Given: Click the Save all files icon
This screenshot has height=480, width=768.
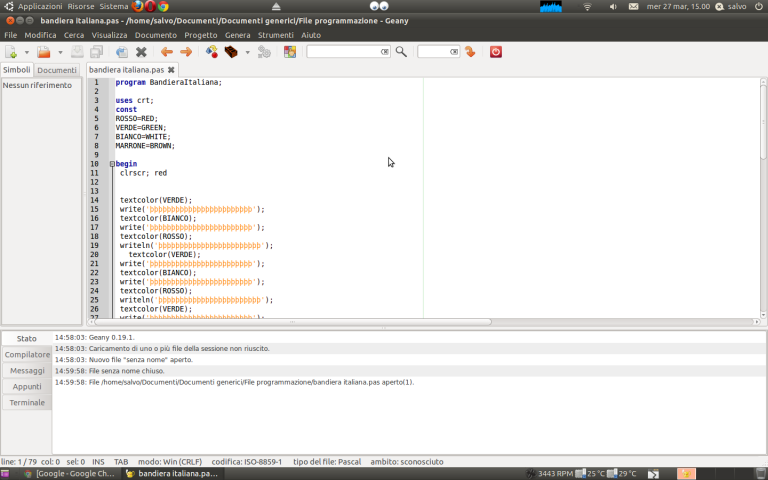Looking at the screenshot, I should 96,52.
